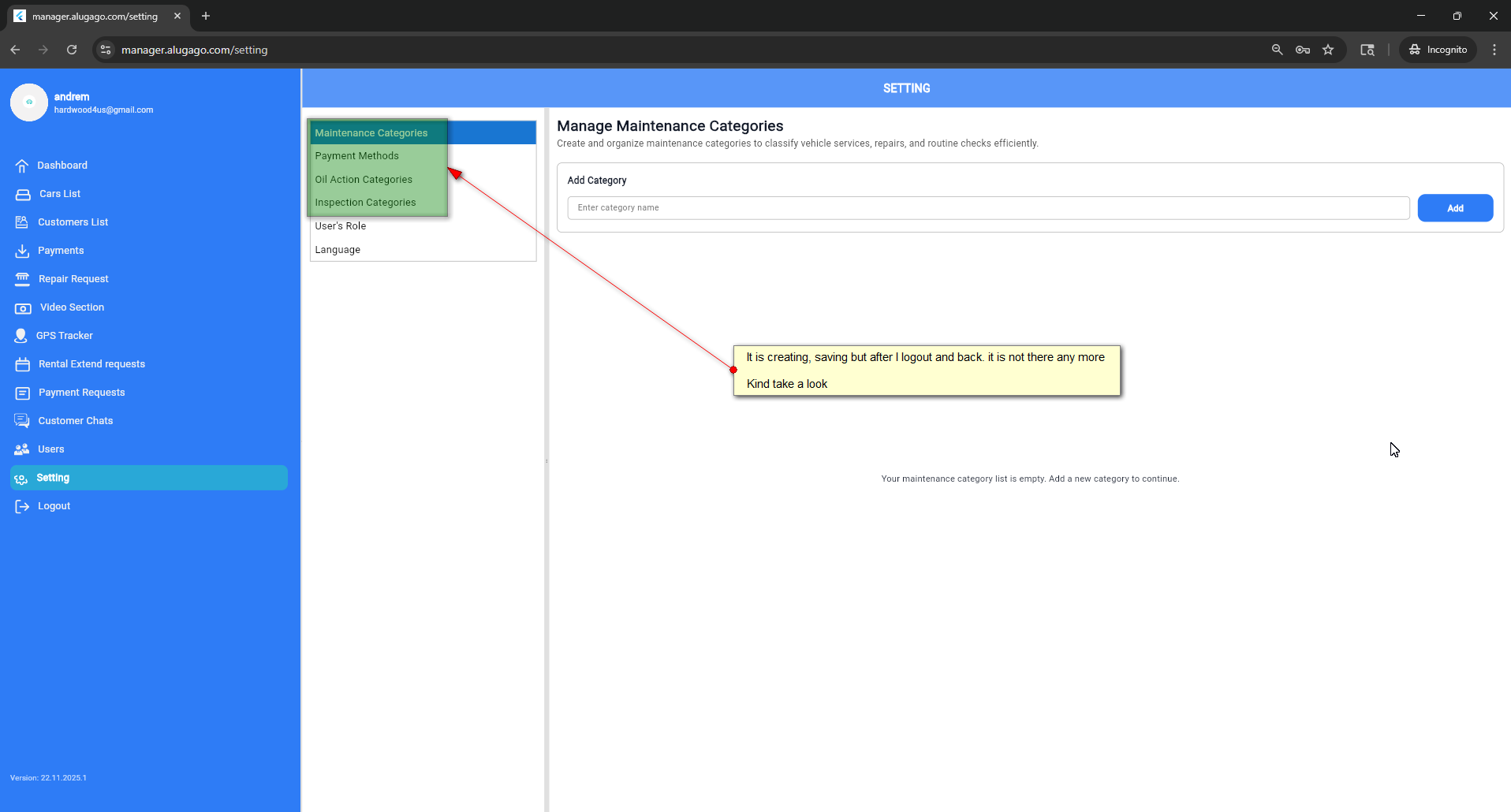Click the GPS Tracker pin icon
Image resolution: width=1511 pixels, height=812 pixels.
pos(21,336)
